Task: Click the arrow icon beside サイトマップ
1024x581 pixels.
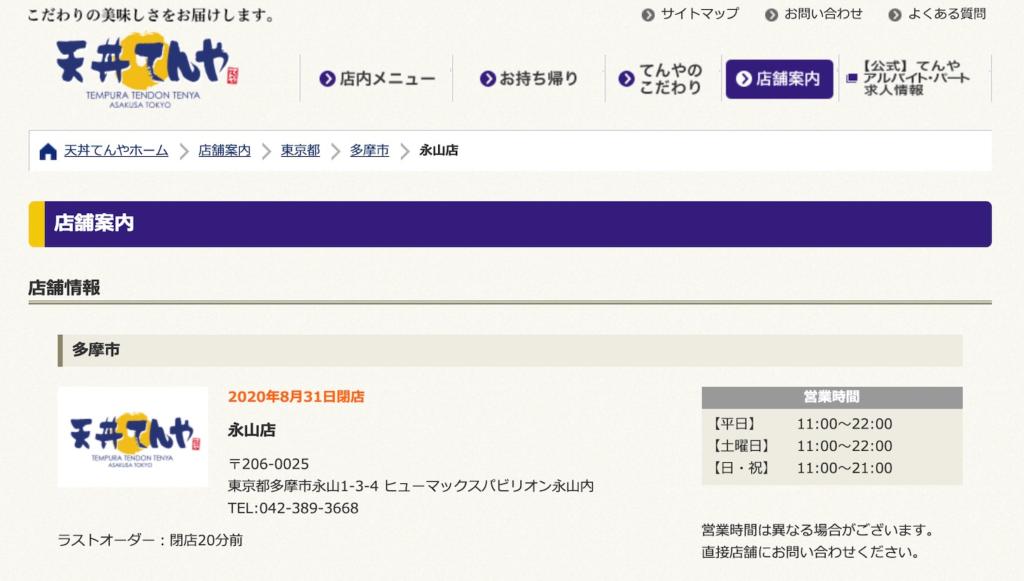Action: pyautogui.click(x=648, y=14)
